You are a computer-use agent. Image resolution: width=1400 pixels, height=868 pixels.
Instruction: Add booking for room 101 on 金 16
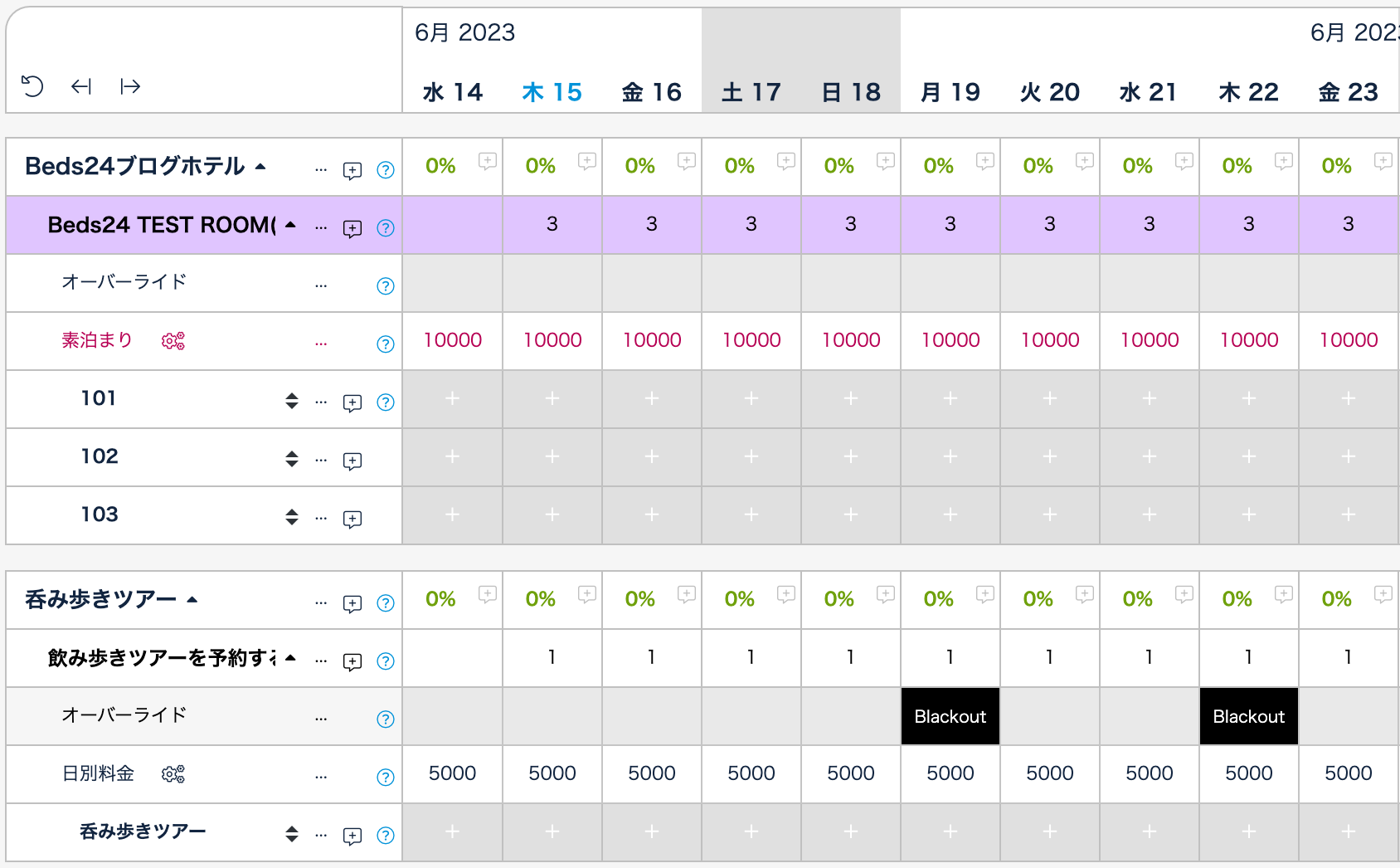(652, 399)
